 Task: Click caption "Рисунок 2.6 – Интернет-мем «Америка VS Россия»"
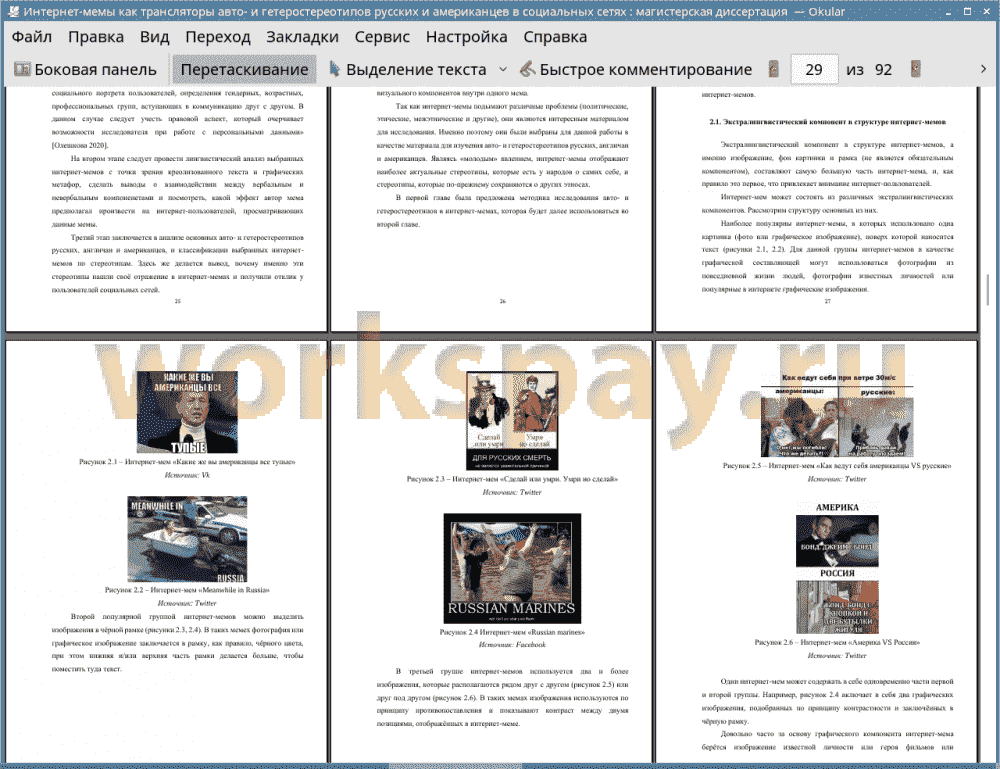point(837,642)
